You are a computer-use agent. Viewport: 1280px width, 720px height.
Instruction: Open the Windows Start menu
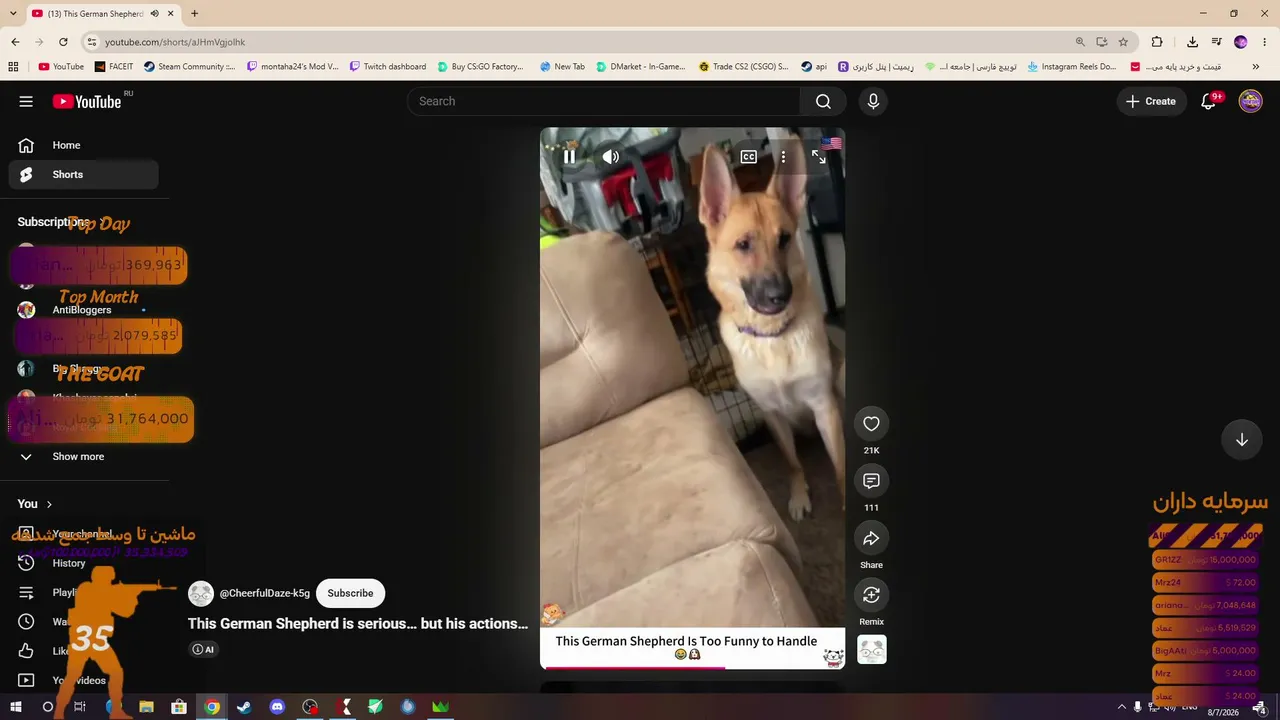click(15, 707)
